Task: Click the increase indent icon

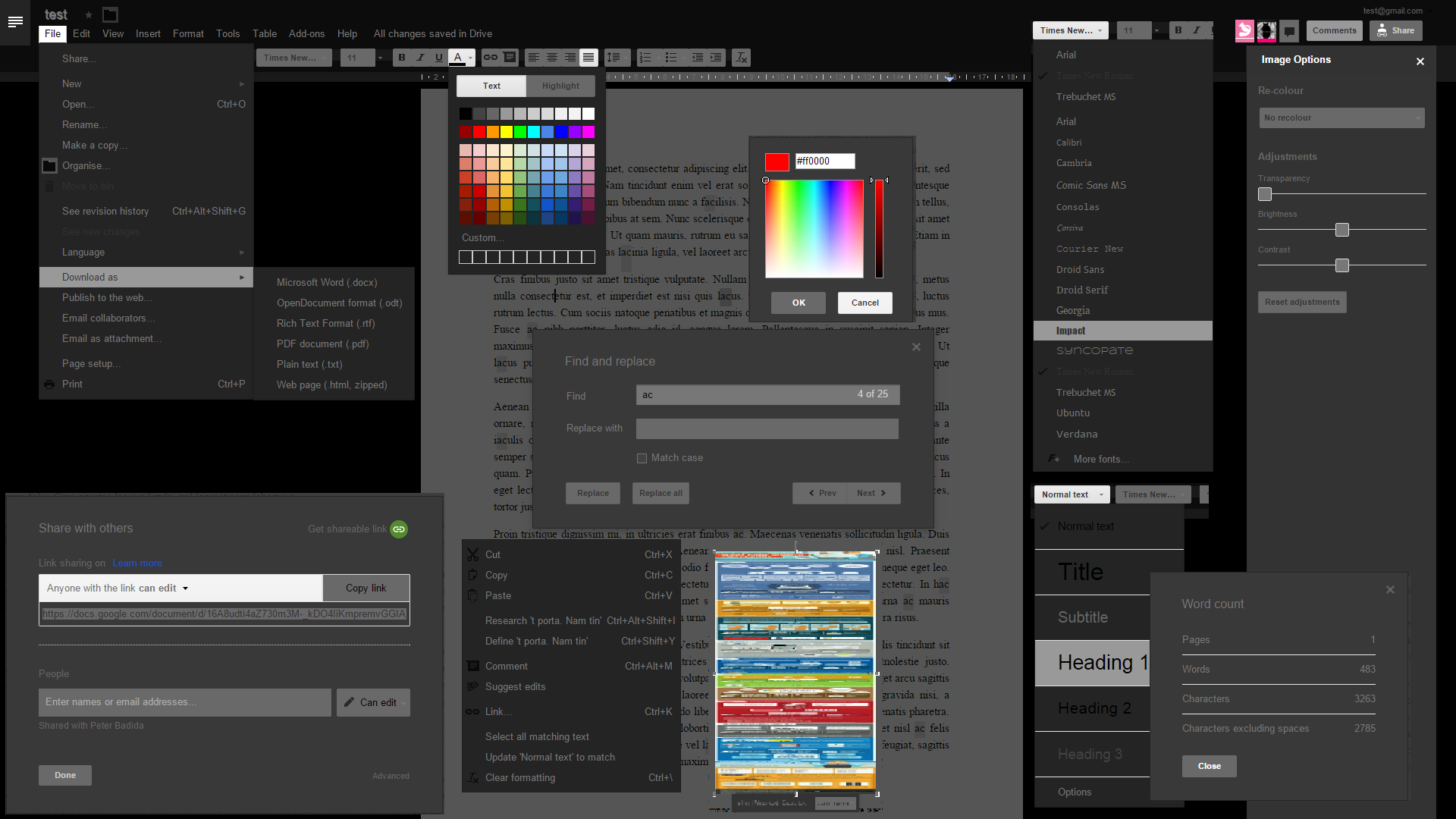Action: (716, 58)
